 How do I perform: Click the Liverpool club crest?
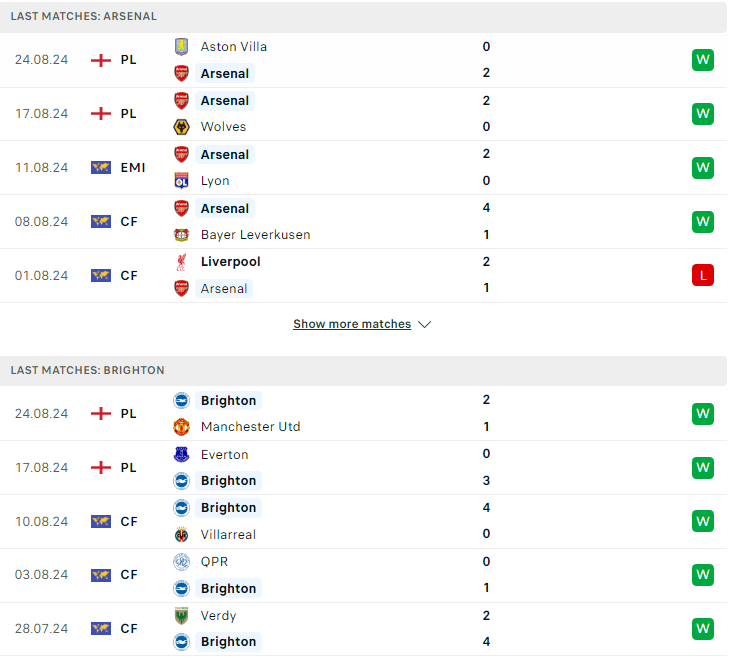click(x=181, y=262)
